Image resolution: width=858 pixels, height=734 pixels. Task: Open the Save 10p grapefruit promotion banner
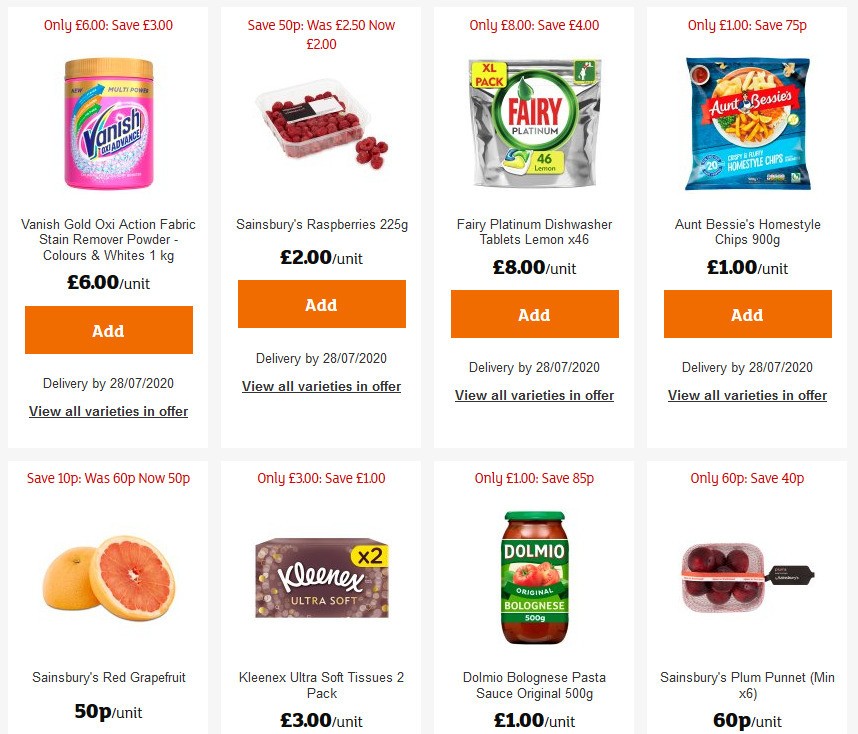click(x=108, y=478)
